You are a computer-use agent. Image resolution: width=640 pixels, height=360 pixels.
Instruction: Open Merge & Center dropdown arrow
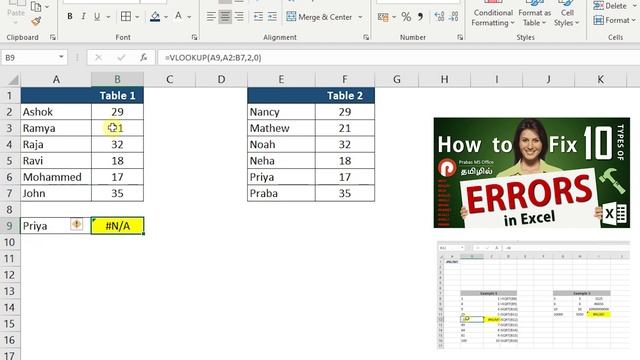(x=360, y=17)
